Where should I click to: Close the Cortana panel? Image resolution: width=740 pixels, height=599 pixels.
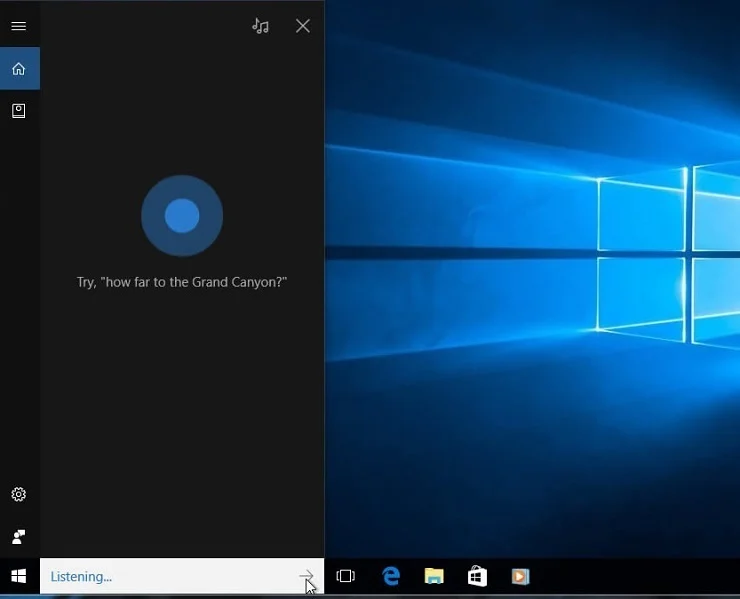(x=303, y=26)
